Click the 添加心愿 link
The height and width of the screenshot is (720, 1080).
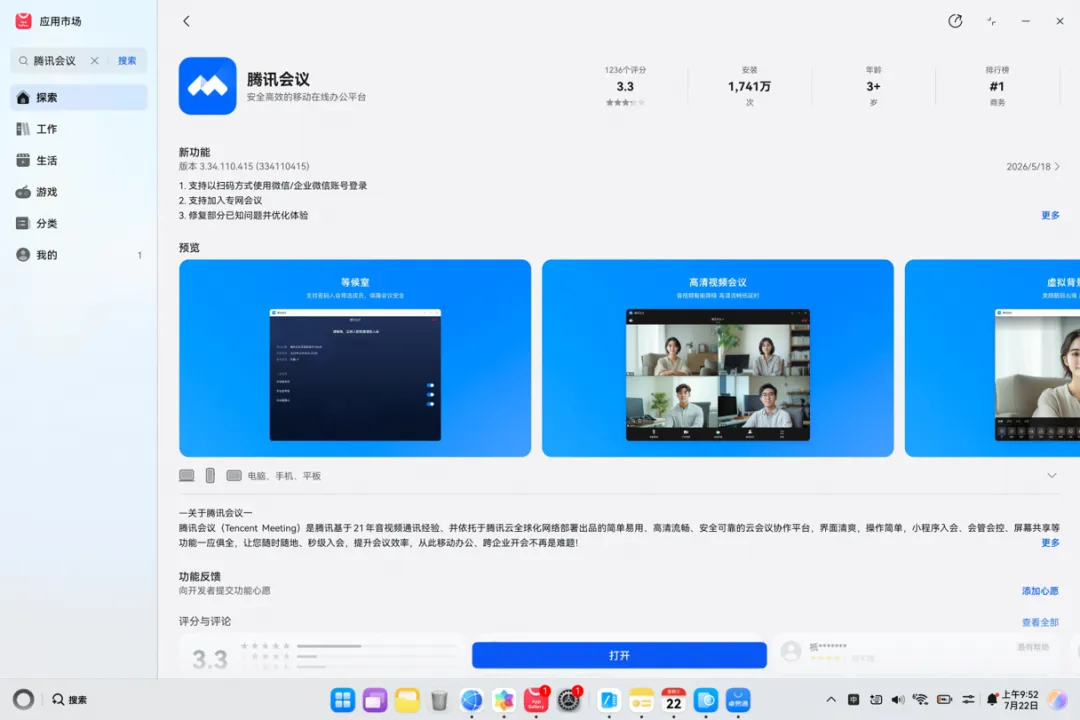pos(1040,591)
